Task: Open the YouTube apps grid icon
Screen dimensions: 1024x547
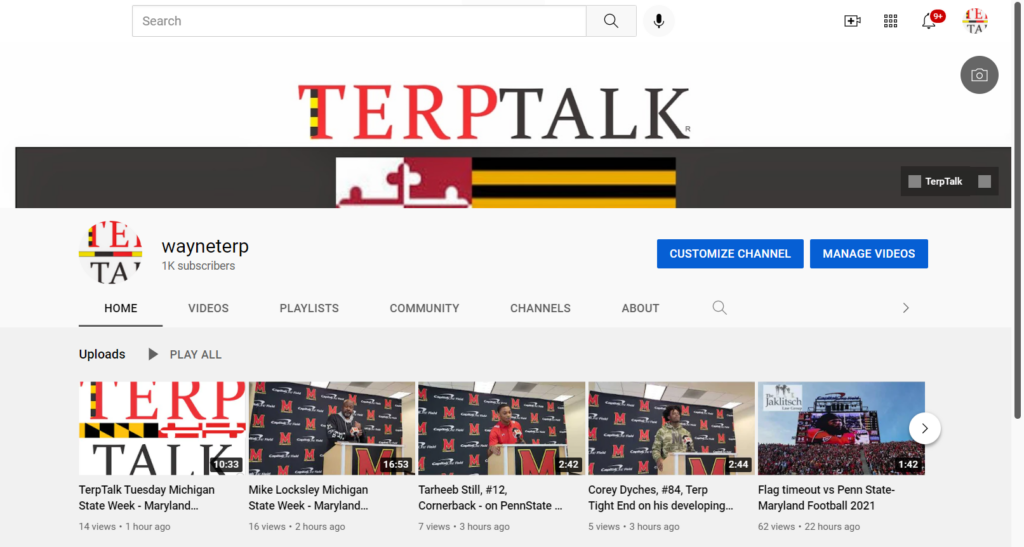Action: pos(890,21)
